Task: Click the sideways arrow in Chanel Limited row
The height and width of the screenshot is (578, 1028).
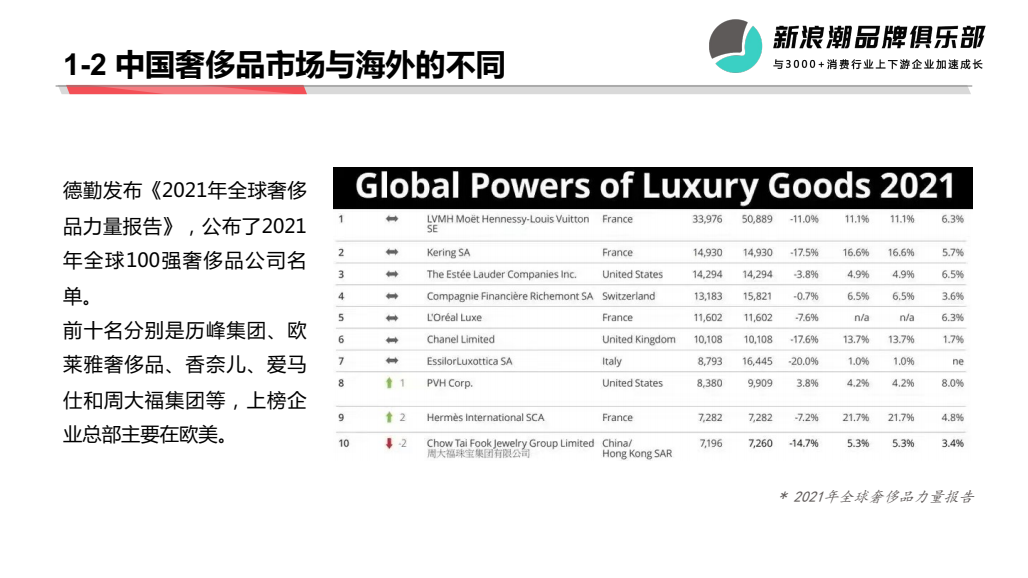Action: click(x=392, y=340)
